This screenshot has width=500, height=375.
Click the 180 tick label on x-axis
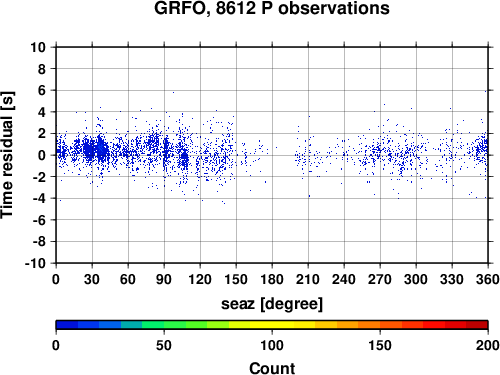272,279
